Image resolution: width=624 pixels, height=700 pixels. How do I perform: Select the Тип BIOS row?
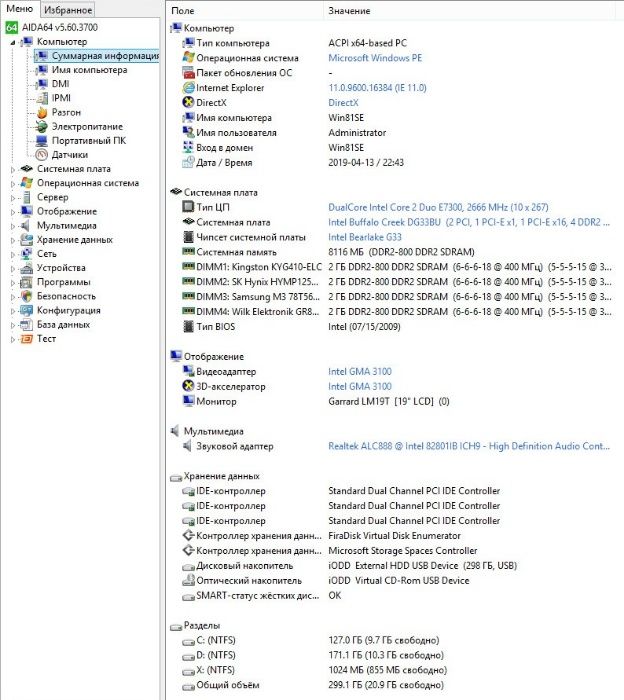coord(395,327)
